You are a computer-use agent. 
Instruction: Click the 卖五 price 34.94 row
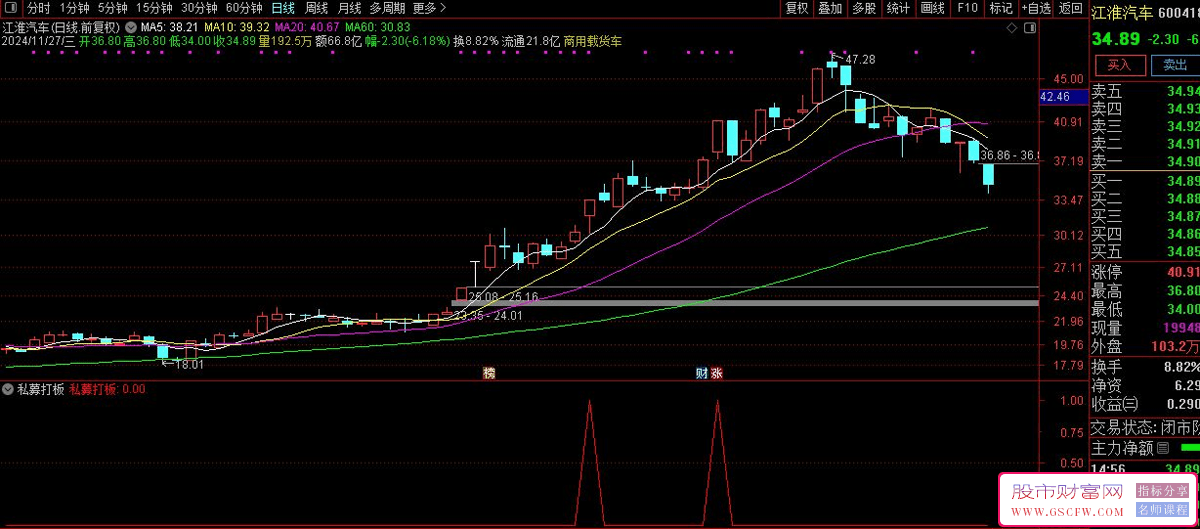pyautogui.click(x=1145, y=91)
